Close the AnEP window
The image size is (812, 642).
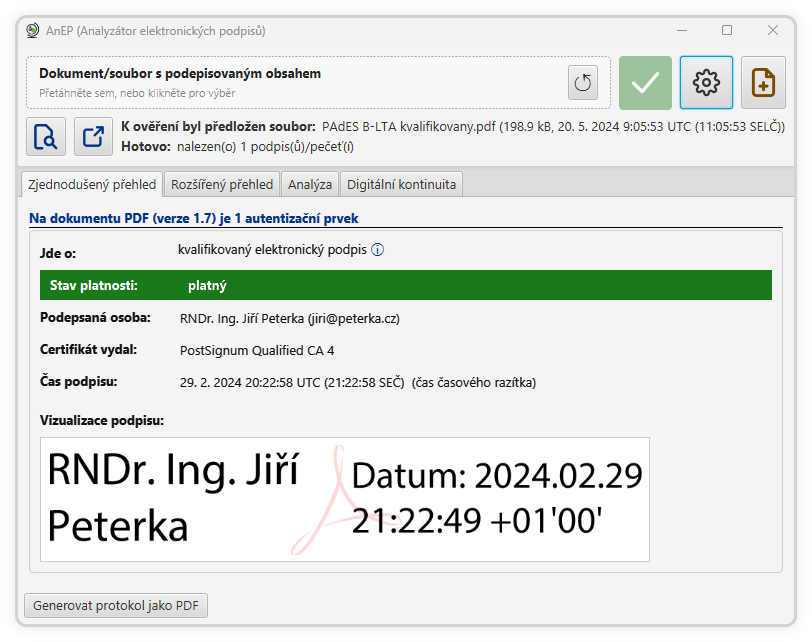pyautogui.click(x=773, y=31)
